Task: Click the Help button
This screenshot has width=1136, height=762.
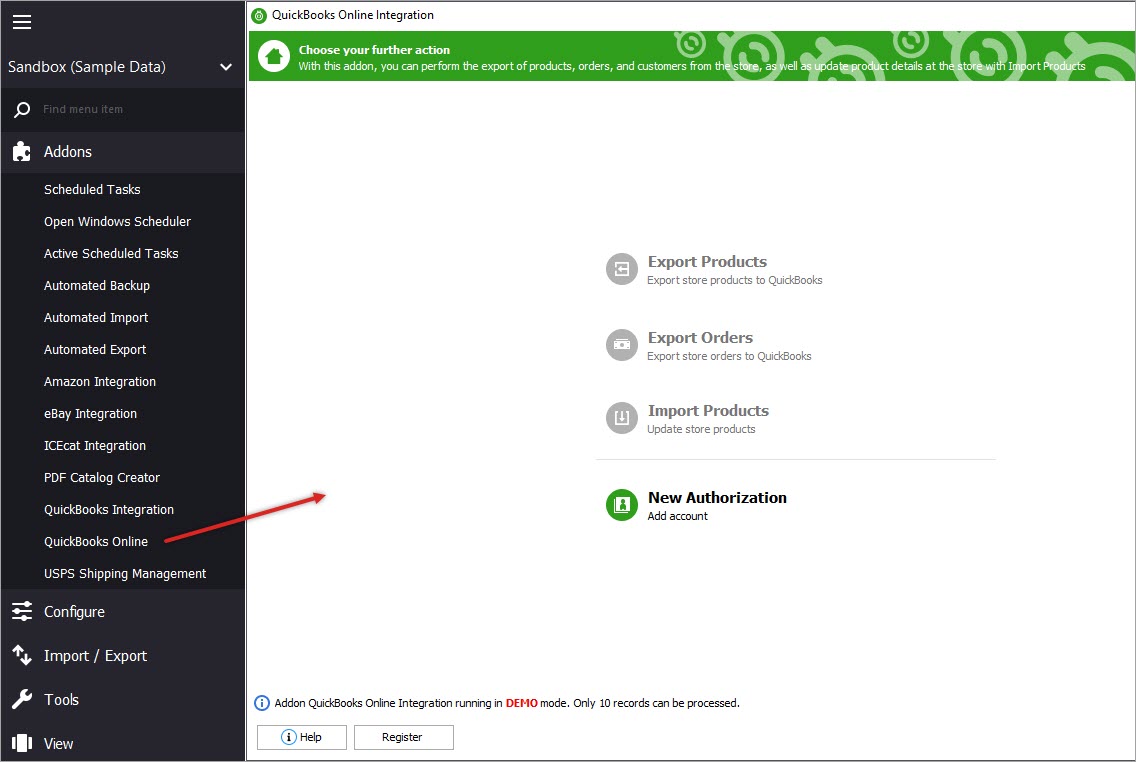Action: pos(301,737)
